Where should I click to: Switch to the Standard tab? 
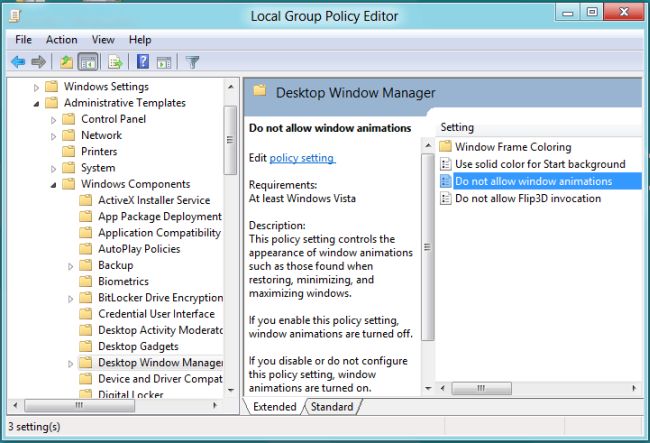pyautogui.click(x=332, y=407)
